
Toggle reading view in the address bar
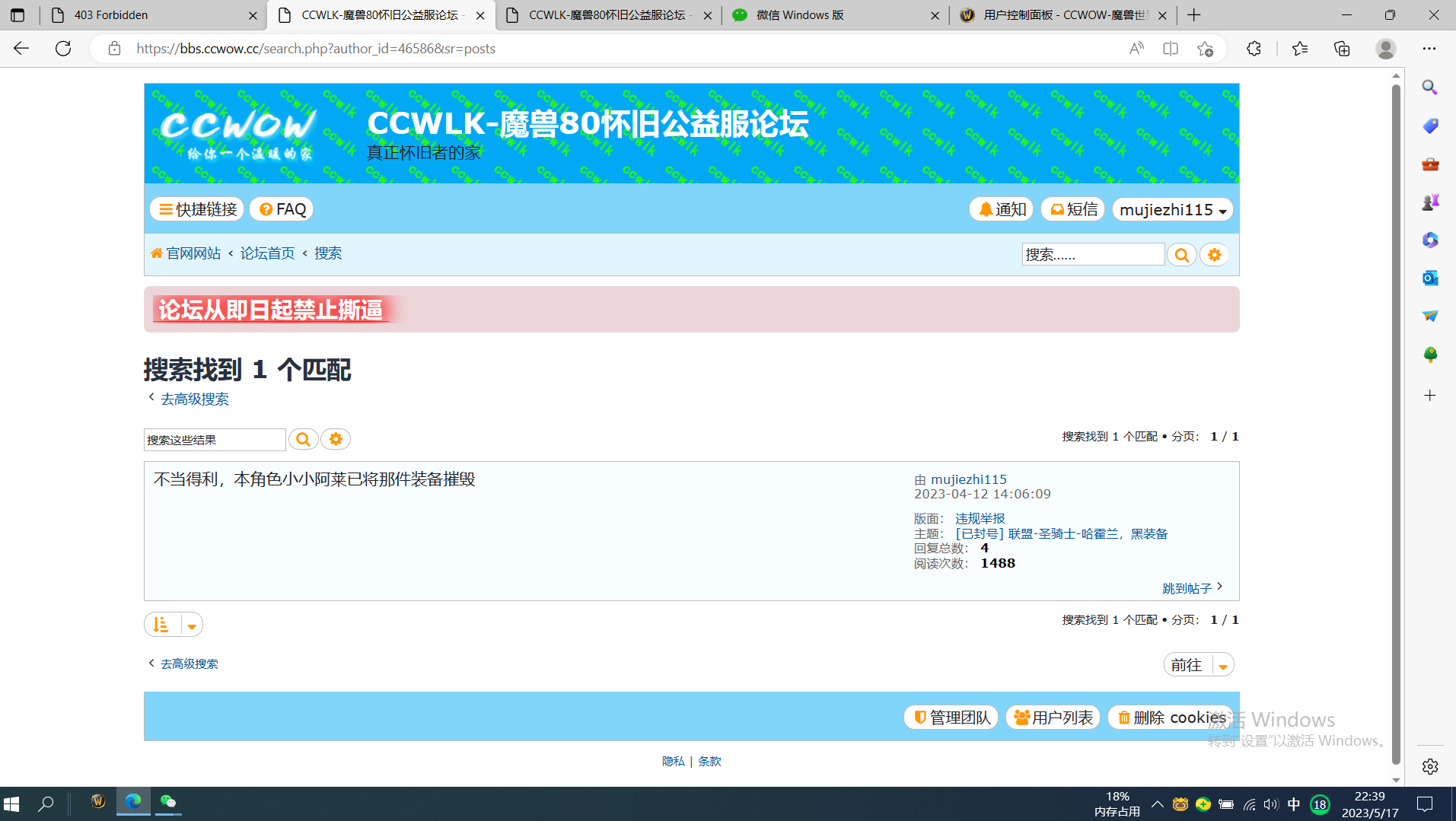click(1135, 48)
